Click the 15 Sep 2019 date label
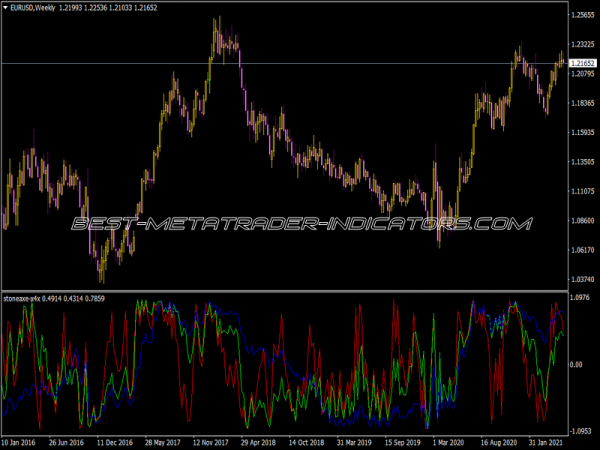Screen dimensions: 600x450 coord(383,441)
